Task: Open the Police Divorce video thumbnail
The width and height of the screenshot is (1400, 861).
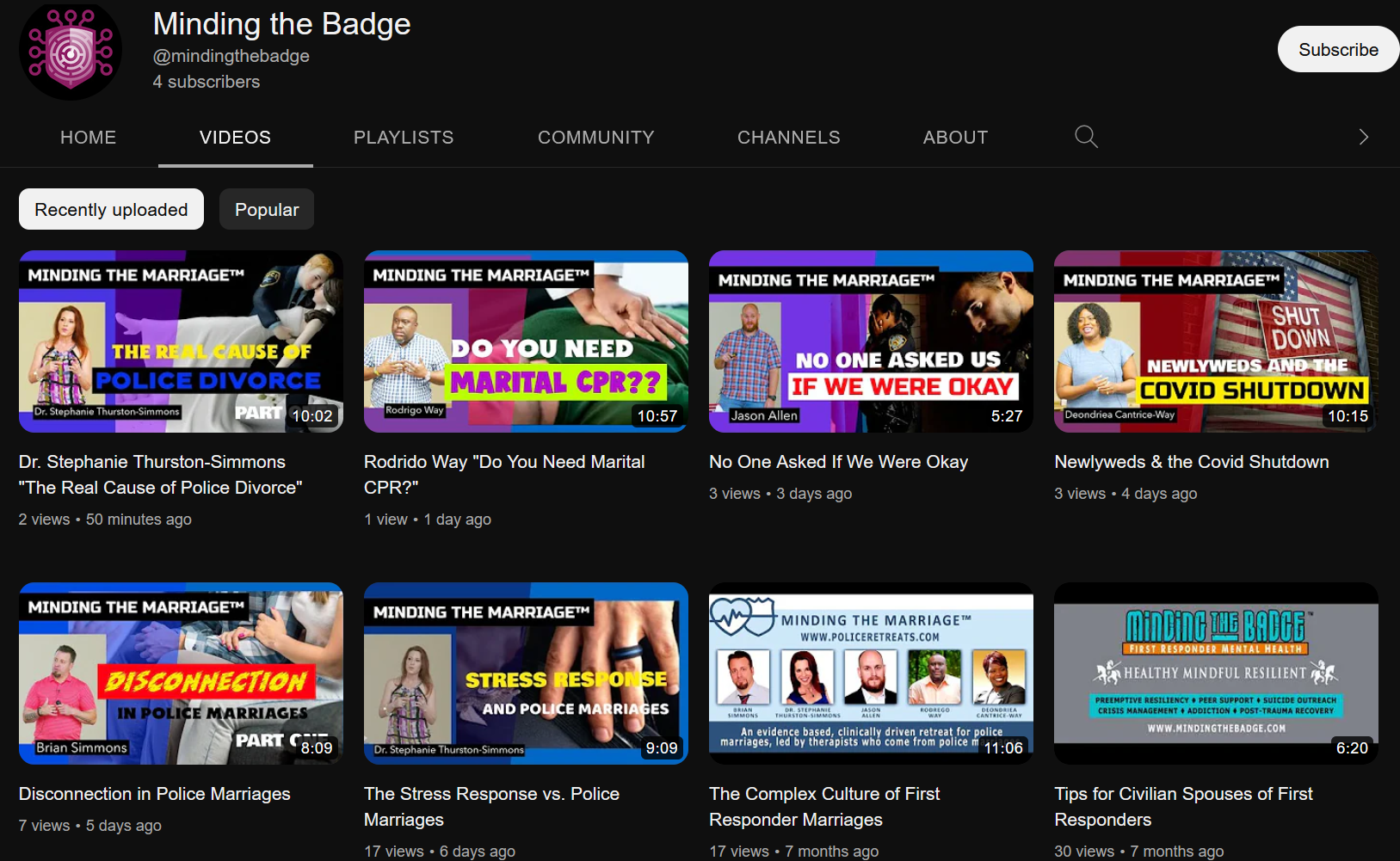Action: point(181,341)
